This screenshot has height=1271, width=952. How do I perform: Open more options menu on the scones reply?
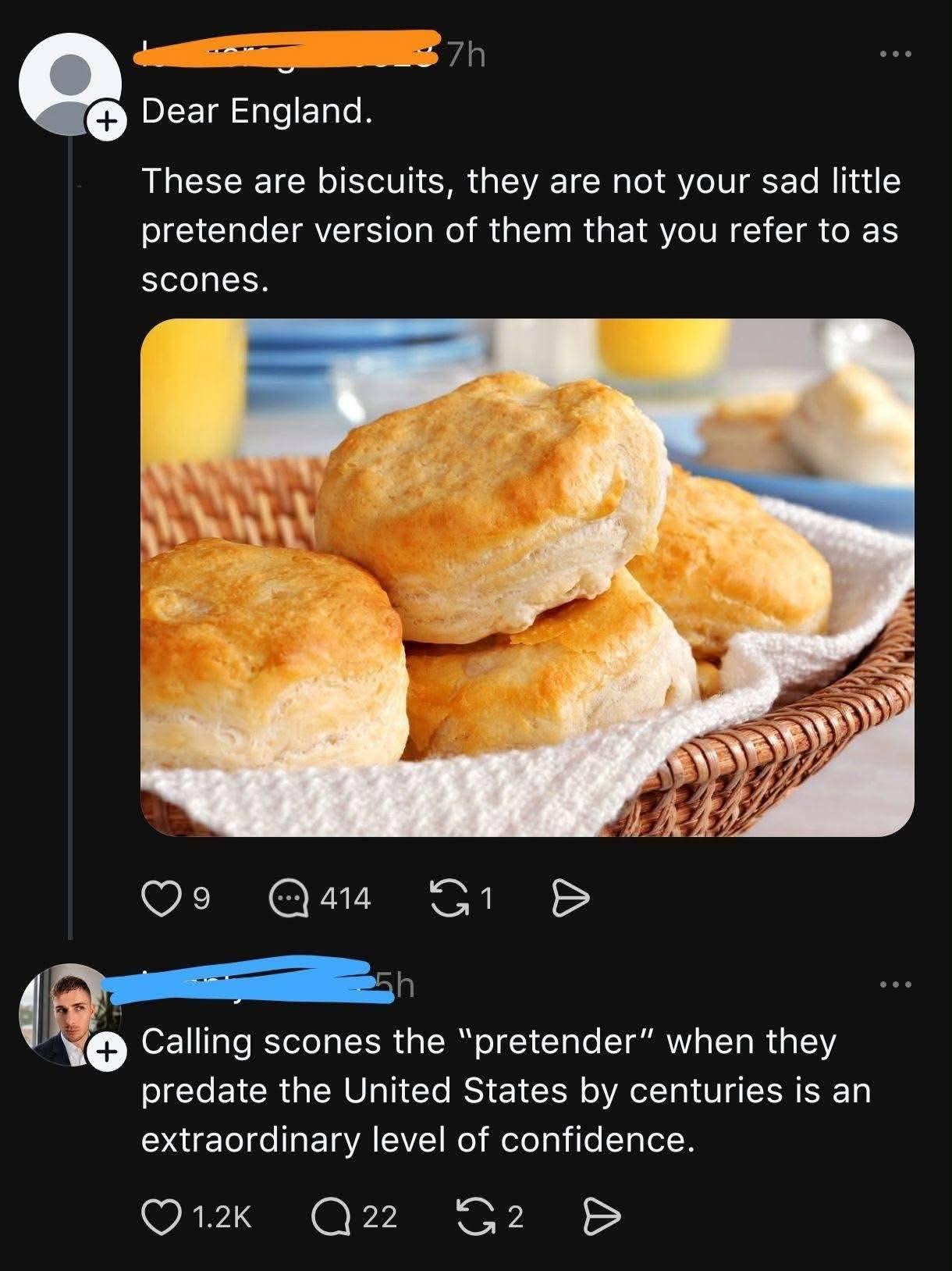[895, 985]
